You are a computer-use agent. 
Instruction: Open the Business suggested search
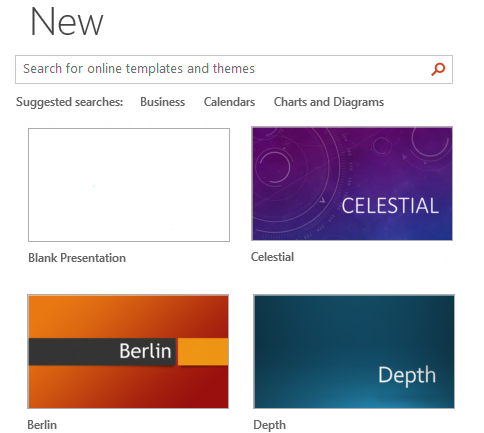[x=162, y=102]
